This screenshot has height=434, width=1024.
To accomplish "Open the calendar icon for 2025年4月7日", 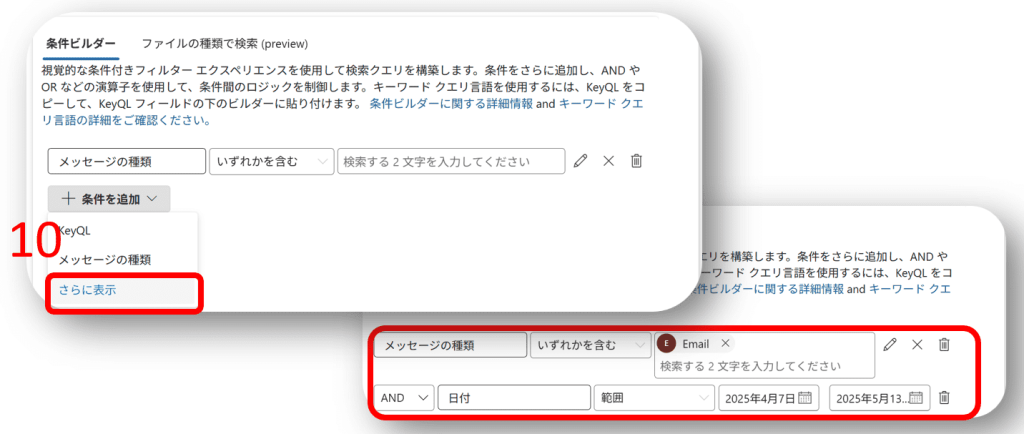I will coord(805,397).
